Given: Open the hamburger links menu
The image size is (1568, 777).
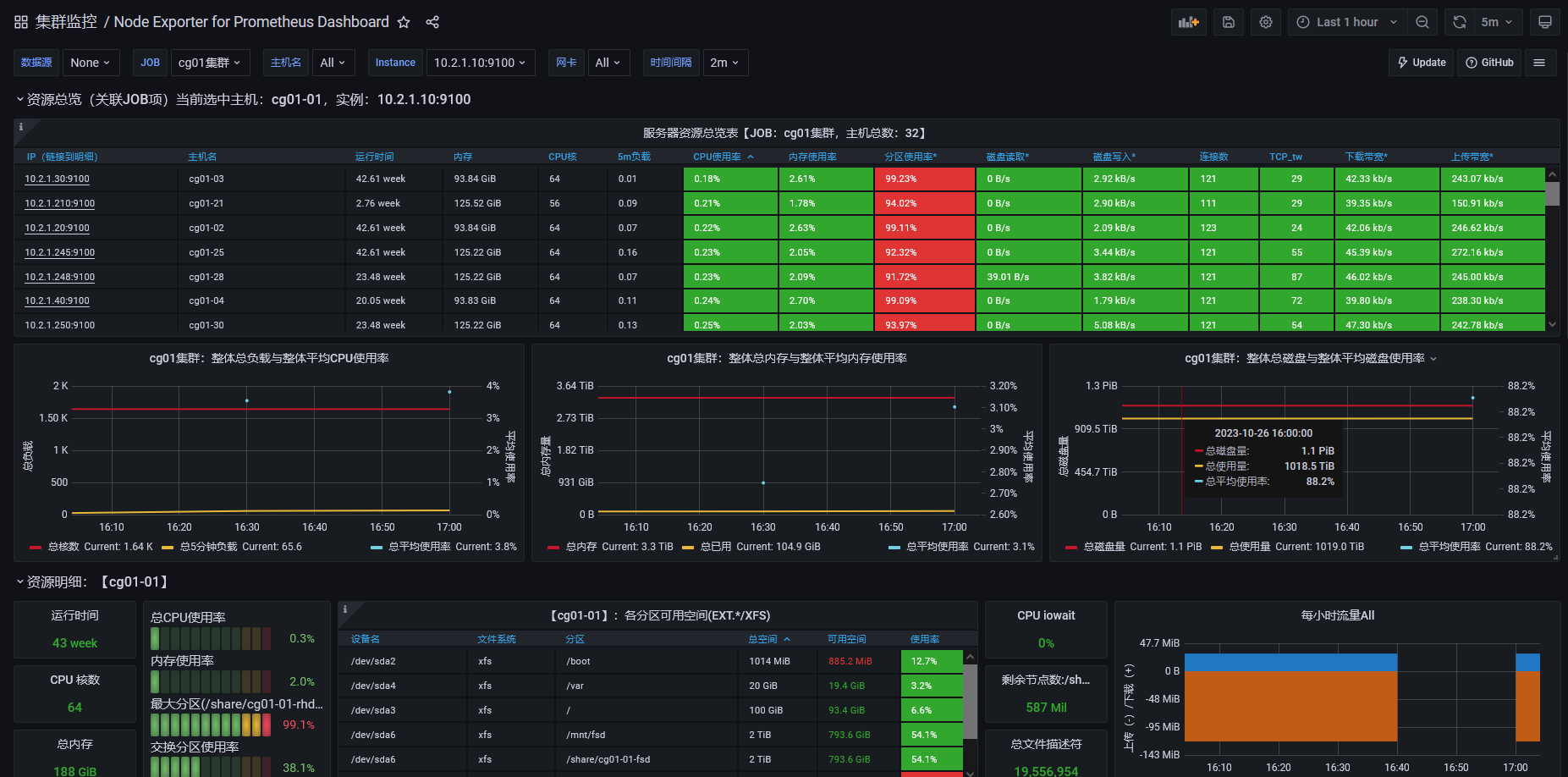Looking at the screenshot, I should click(1539, 63).
